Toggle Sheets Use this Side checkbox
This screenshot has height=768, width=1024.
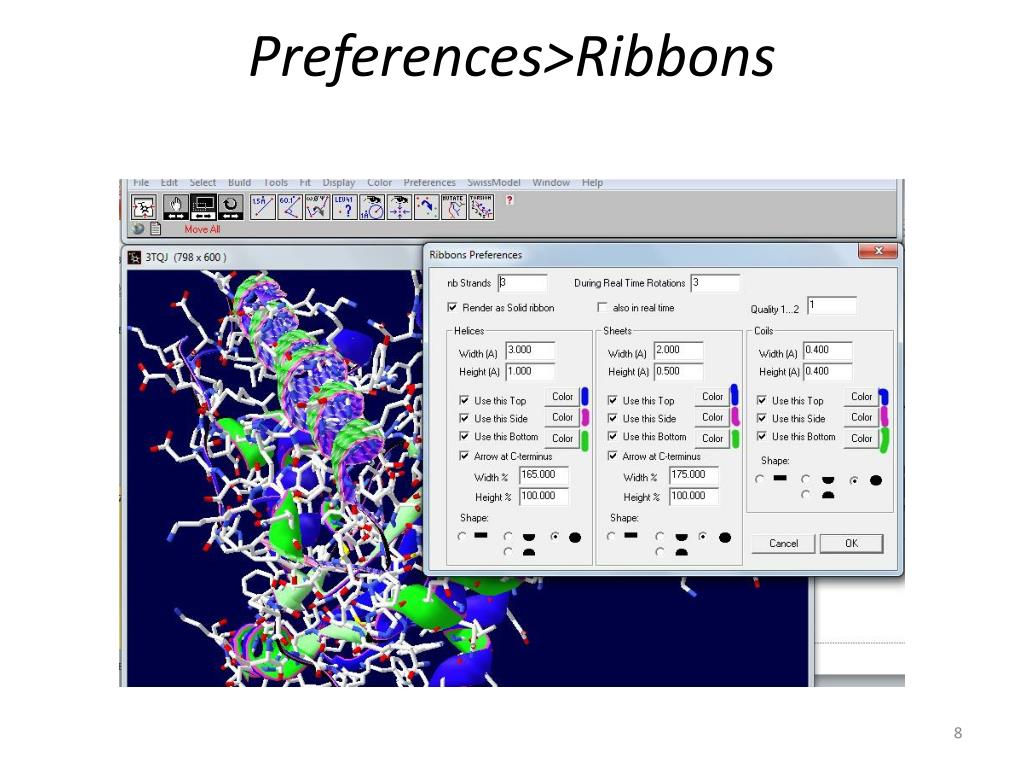pyautogui.click(x=613, y=418)
